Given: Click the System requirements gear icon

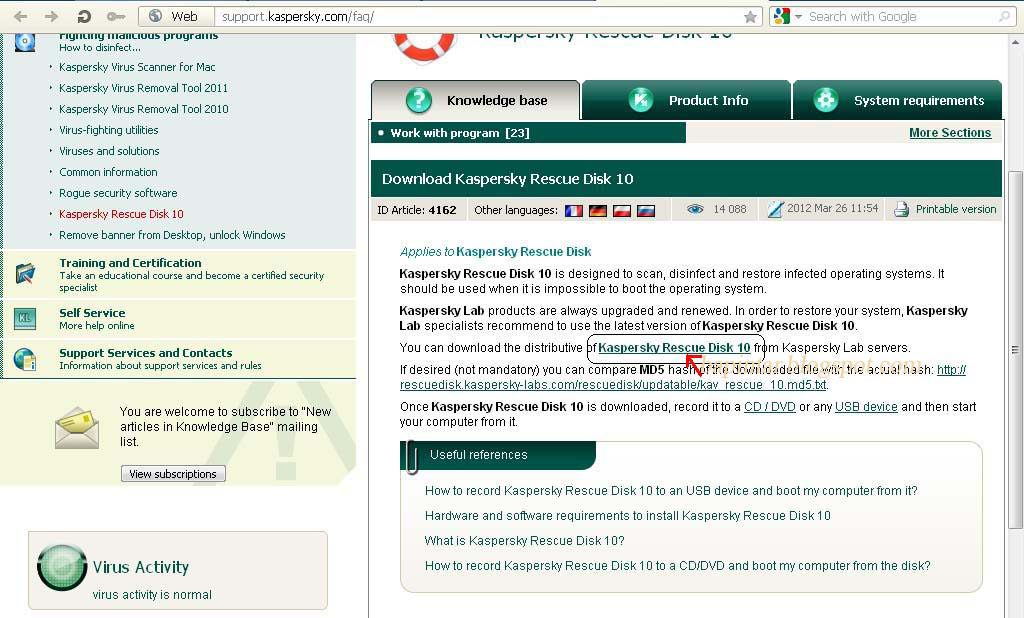Looking at the screenshot, I should click(x=826, y=100).
